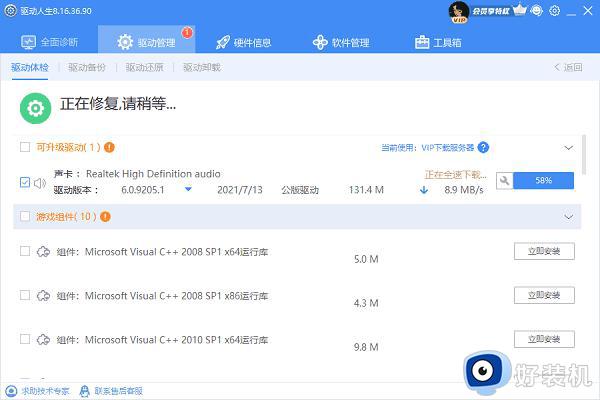This screenshot has width=600, height=400.
Task: Switch to the 全面诊断 tab
Action: (x=49, y=42)
